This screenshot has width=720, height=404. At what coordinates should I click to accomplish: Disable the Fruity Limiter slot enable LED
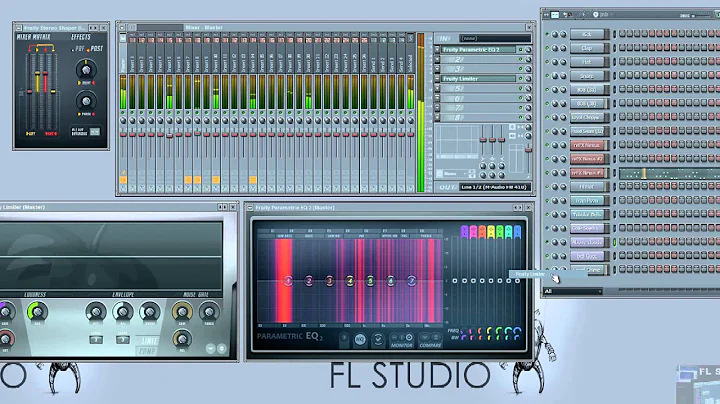coord(521,79)
